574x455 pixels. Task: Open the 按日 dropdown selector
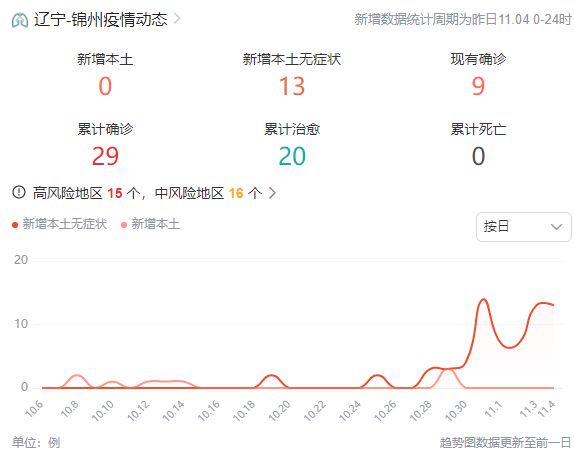(523, 227)
